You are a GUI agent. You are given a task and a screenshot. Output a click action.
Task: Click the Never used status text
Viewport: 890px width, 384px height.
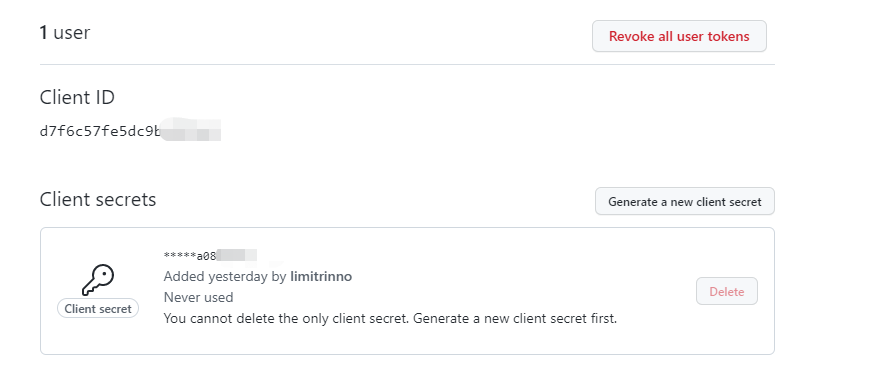pyautogui.click(x=198, y=297)
